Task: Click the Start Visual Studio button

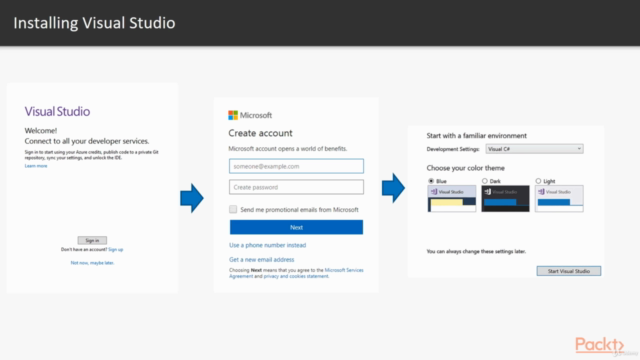Action: point(569,271)
